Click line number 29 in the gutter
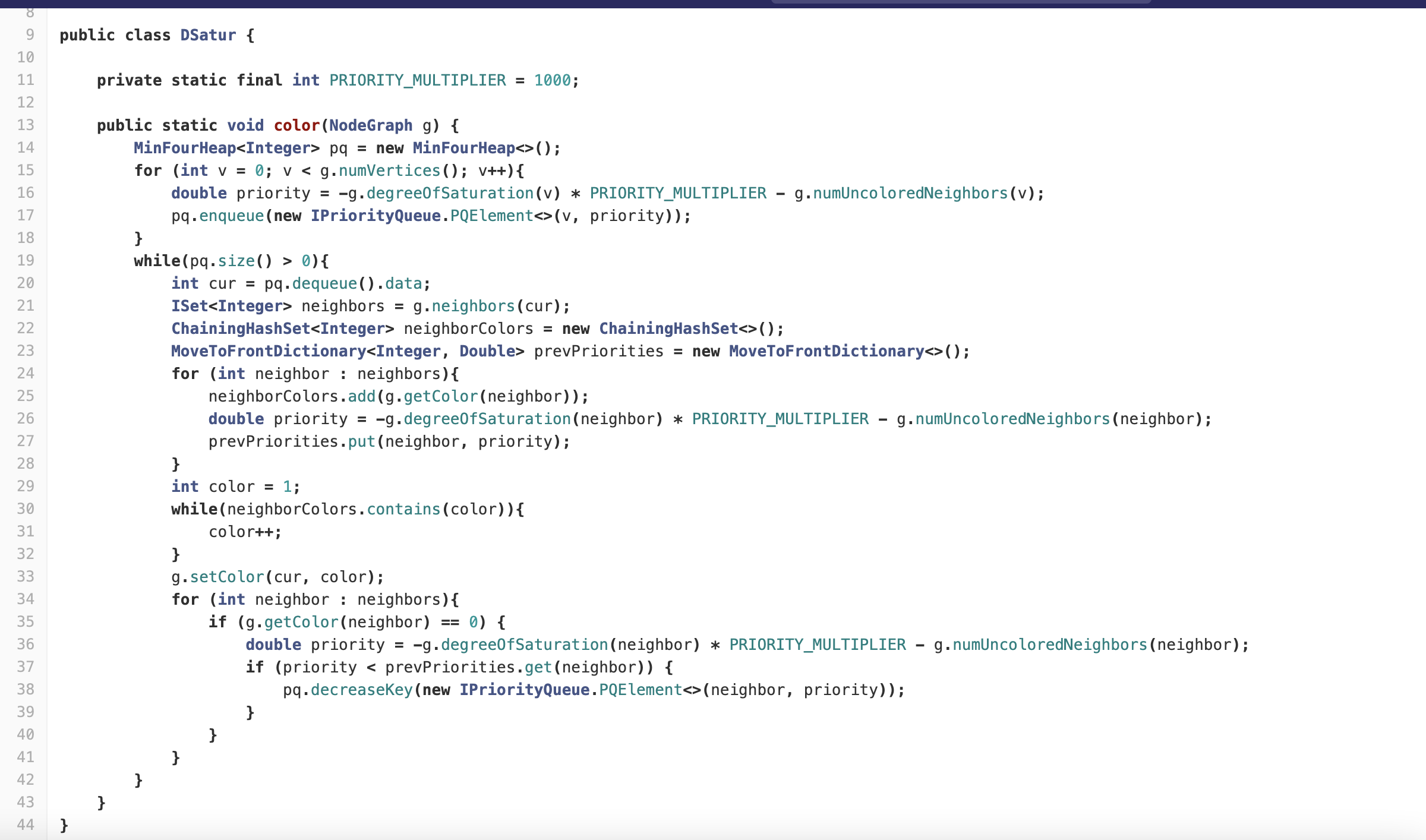Viewport: 1426px width, 840px height. pyautogui.click(x=26, y=487)
